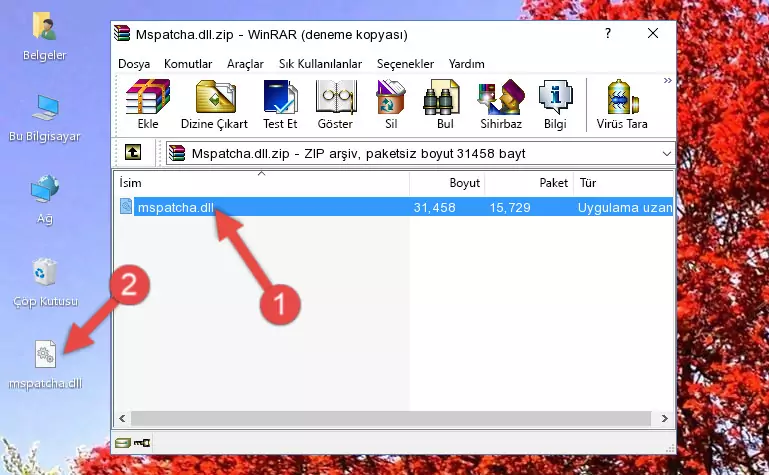Screen dimensions: 769x475
Task: Click the WinRAR title bar books icon
Action: (x=122, y=33)
